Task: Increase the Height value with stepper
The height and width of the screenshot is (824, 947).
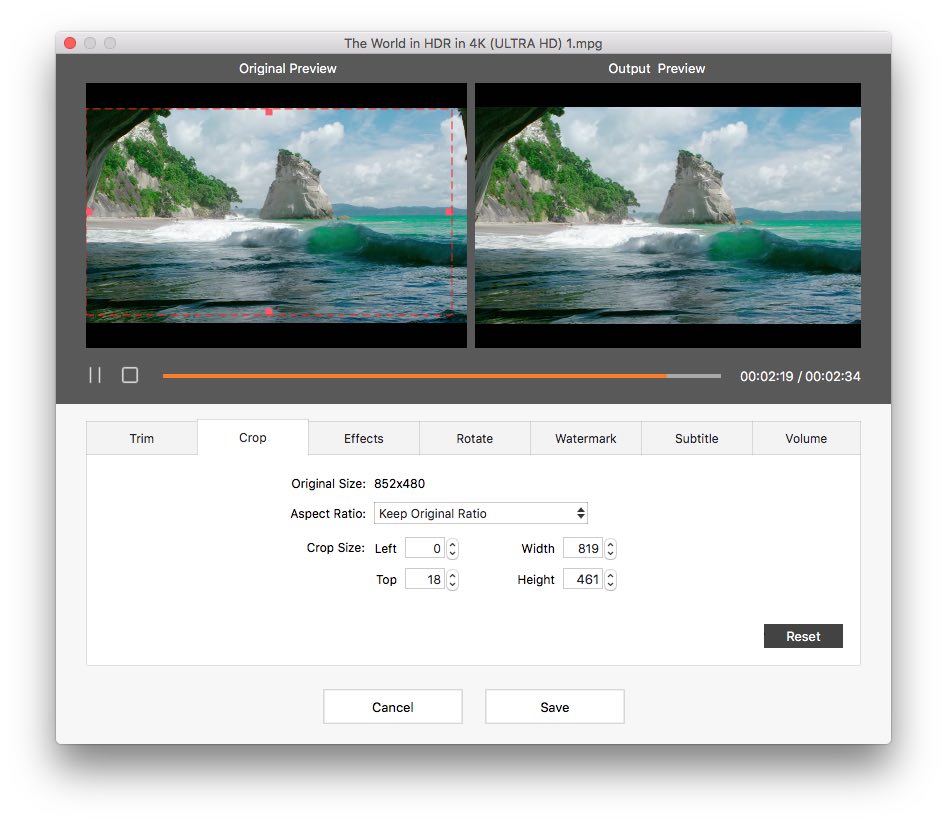Action: coord(611,575)
